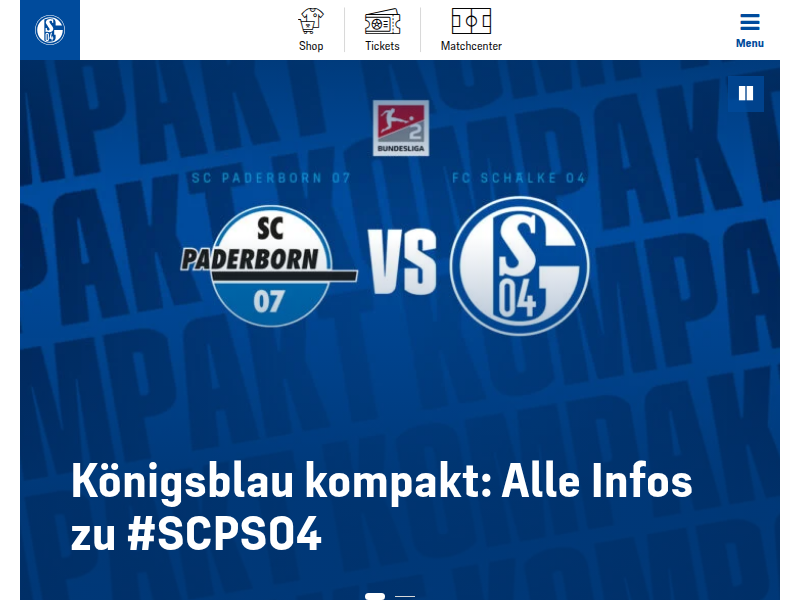The image size is (800, 600).
Task: Click the large Schalke 04 crest in banner
Action: point(519,266)
